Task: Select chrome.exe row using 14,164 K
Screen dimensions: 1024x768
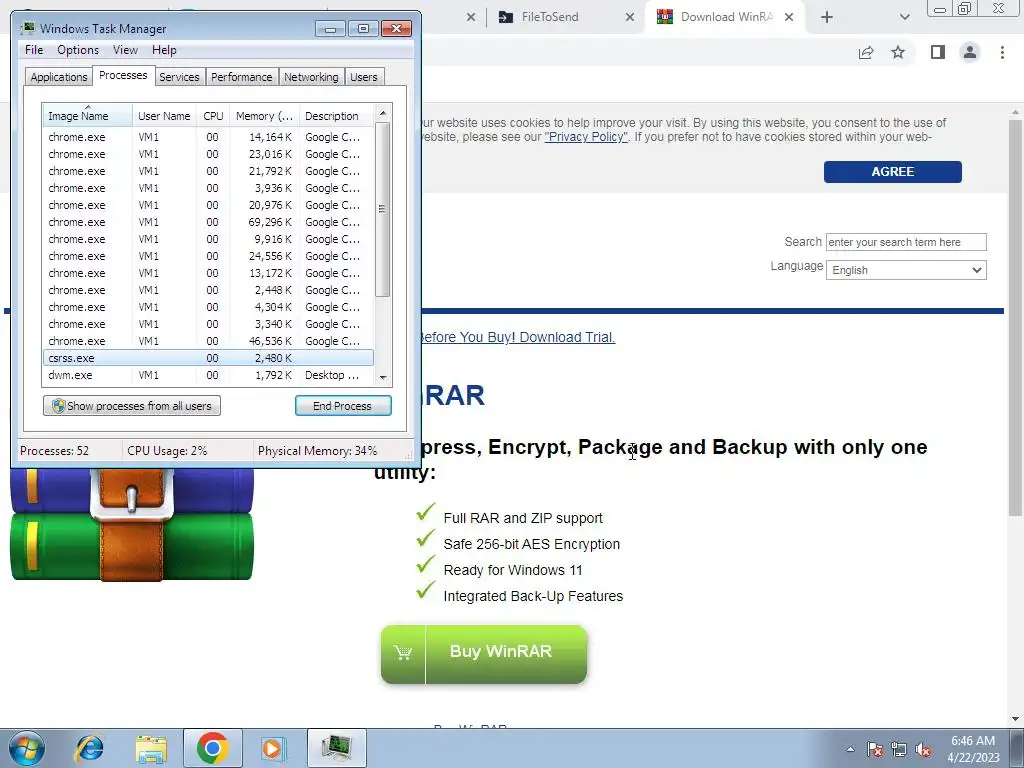Action: pos(208,137)
